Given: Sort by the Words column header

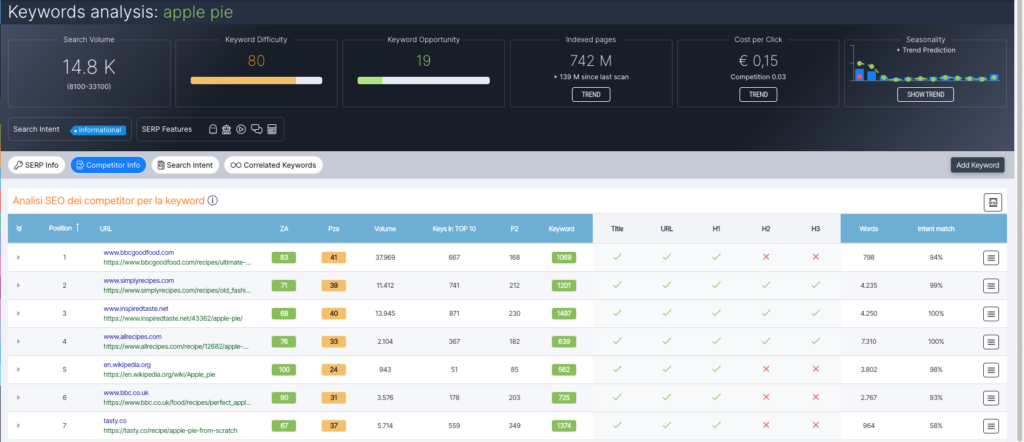Looking at the screenshot, I should (869, 229).
